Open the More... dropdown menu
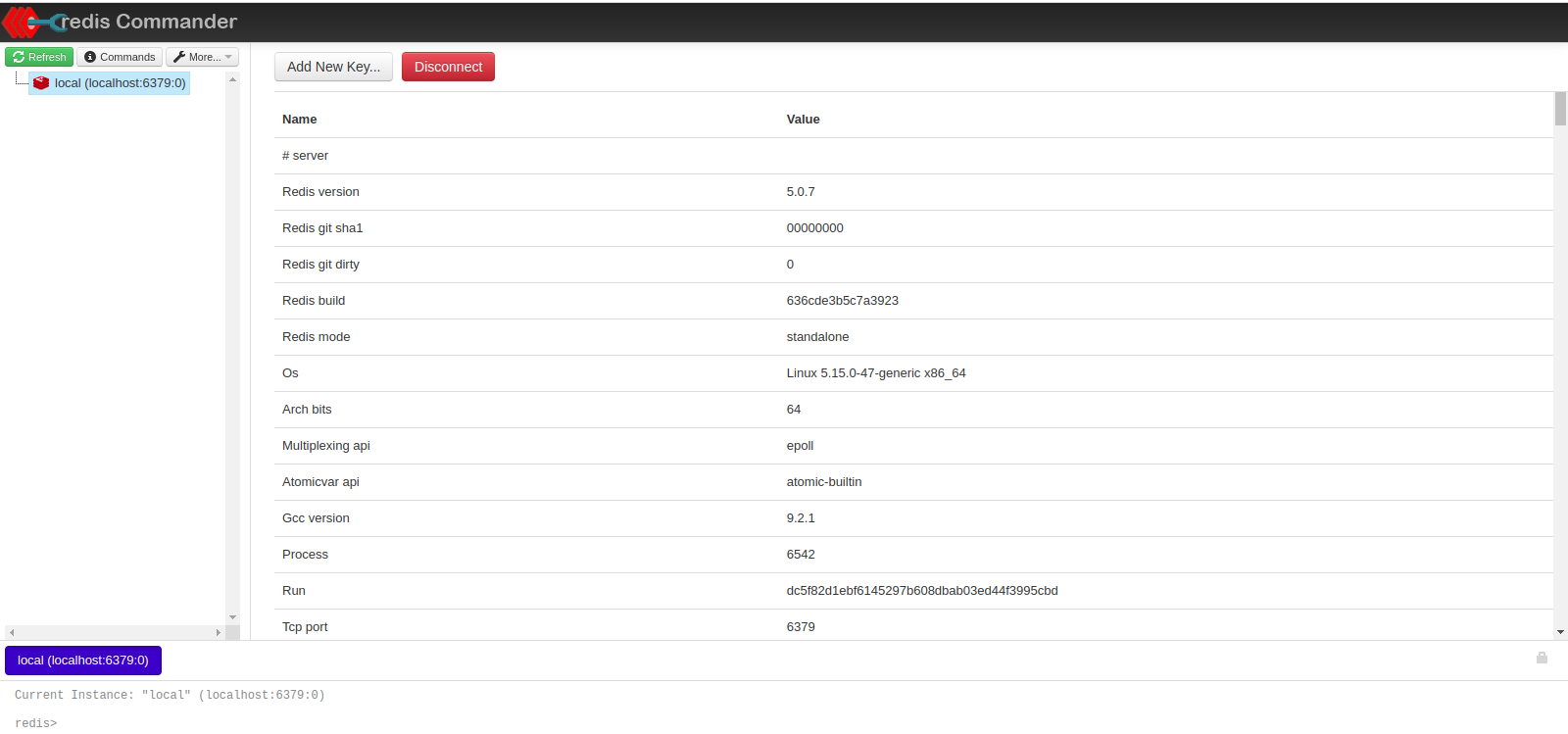Viewport: 1568px width, 734px height. tap(203, 57)
